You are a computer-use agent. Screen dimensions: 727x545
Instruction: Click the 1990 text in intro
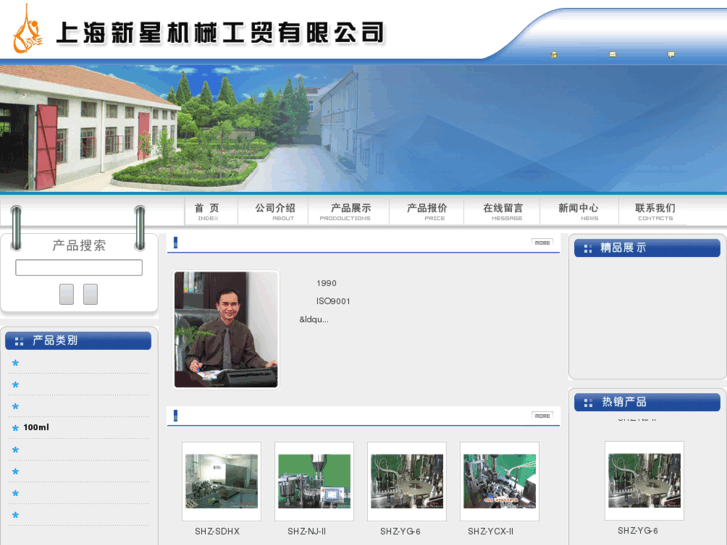326,283
